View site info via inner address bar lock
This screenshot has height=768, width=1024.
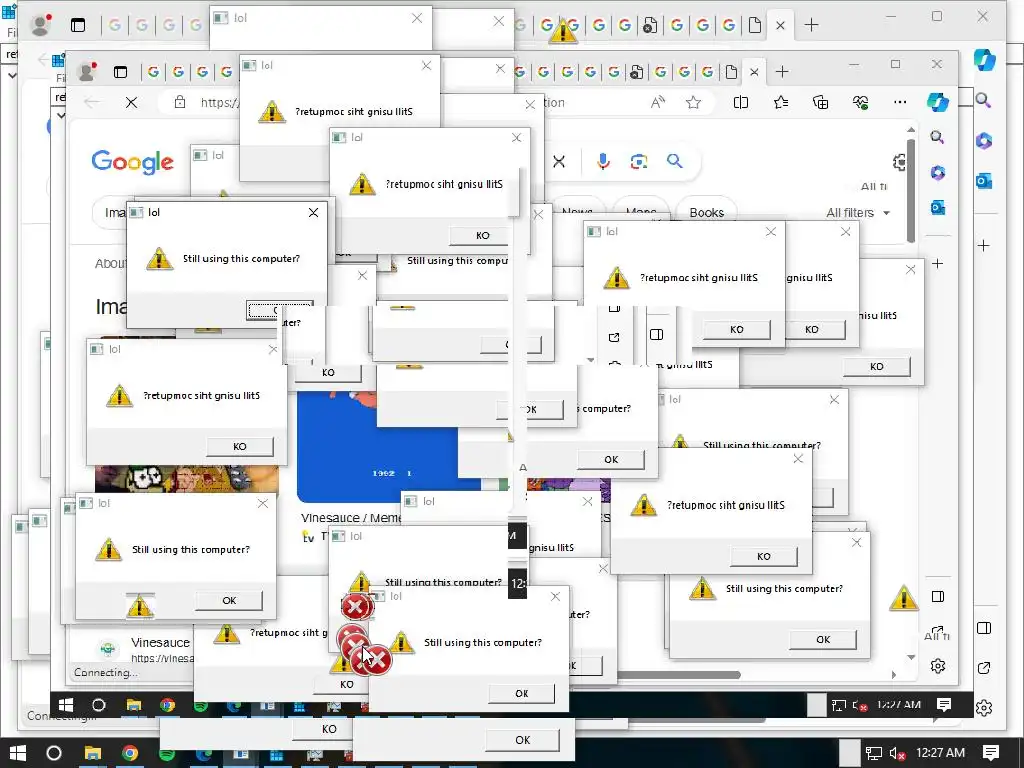click(x=180, y=102)
